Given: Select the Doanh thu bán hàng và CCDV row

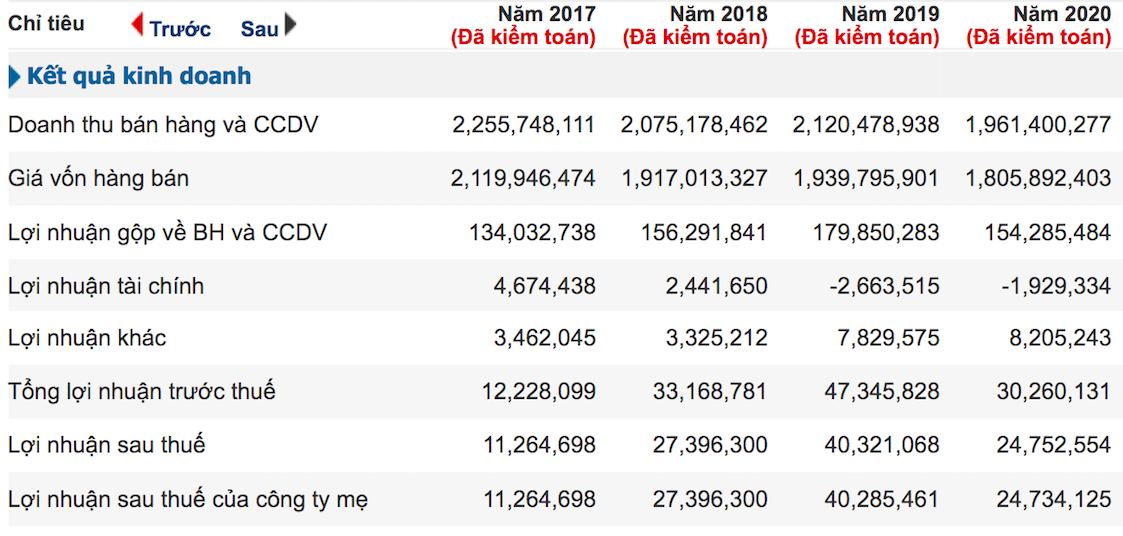Looking at the screenshot, I should (163, 125).
